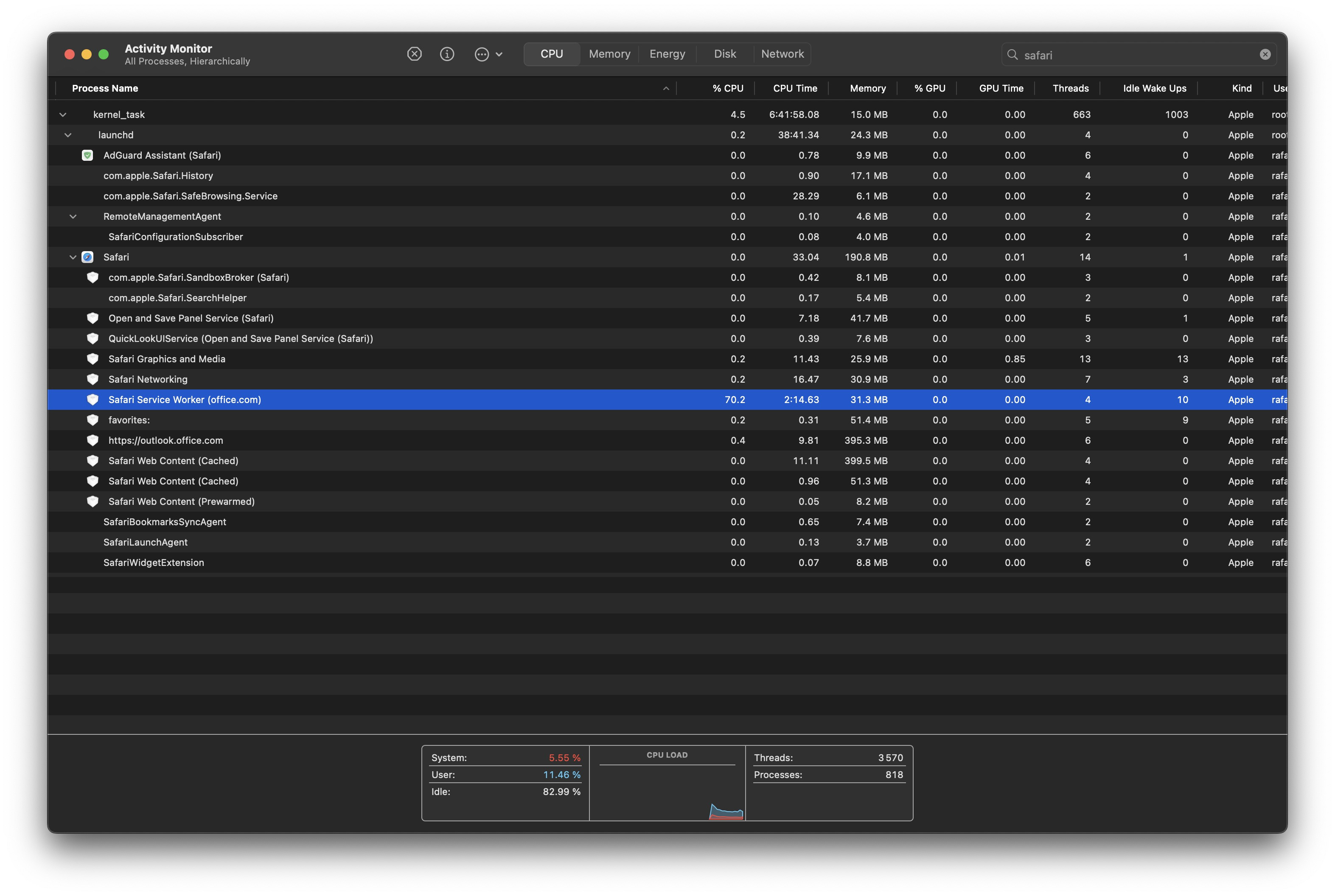Viewport: 1335px width, 896px height.
Task: Collapse the launchd process group
Action: (68, 135)
